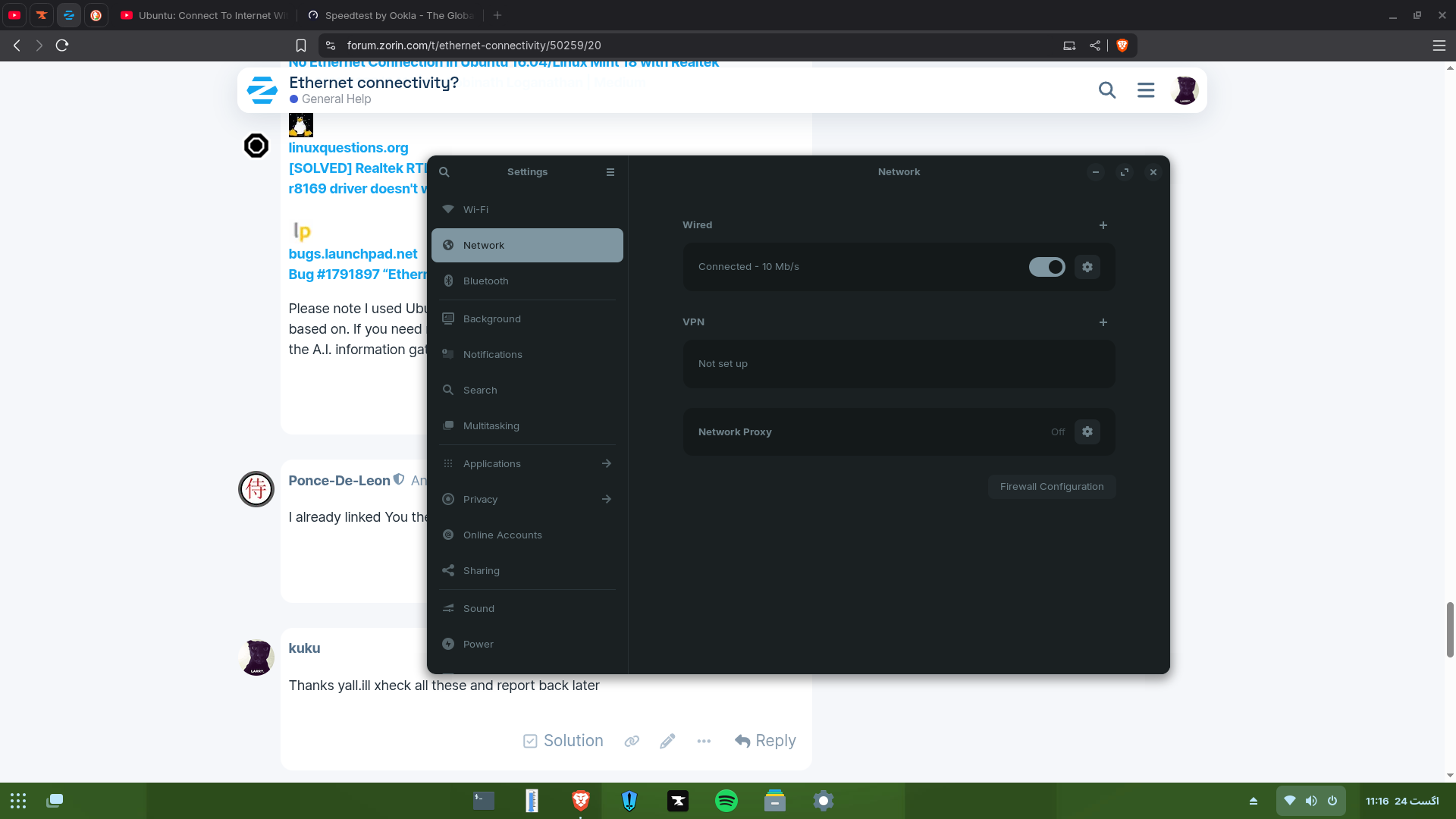This screenshot has width=1456, height=819.
Task: Click the Firewall Configuration button
Action: pos(1051,487)
